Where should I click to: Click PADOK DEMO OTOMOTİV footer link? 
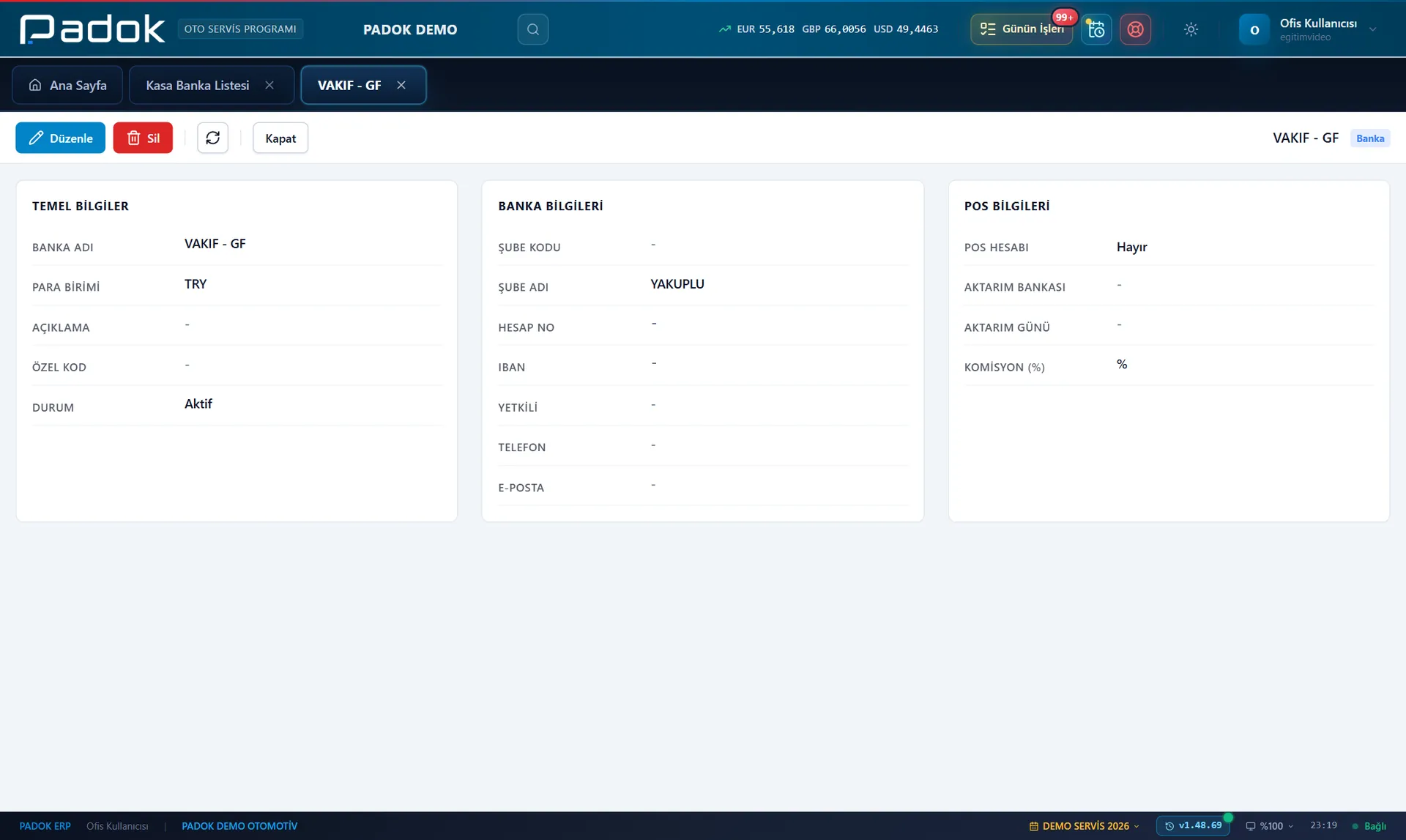click(239, 826)
